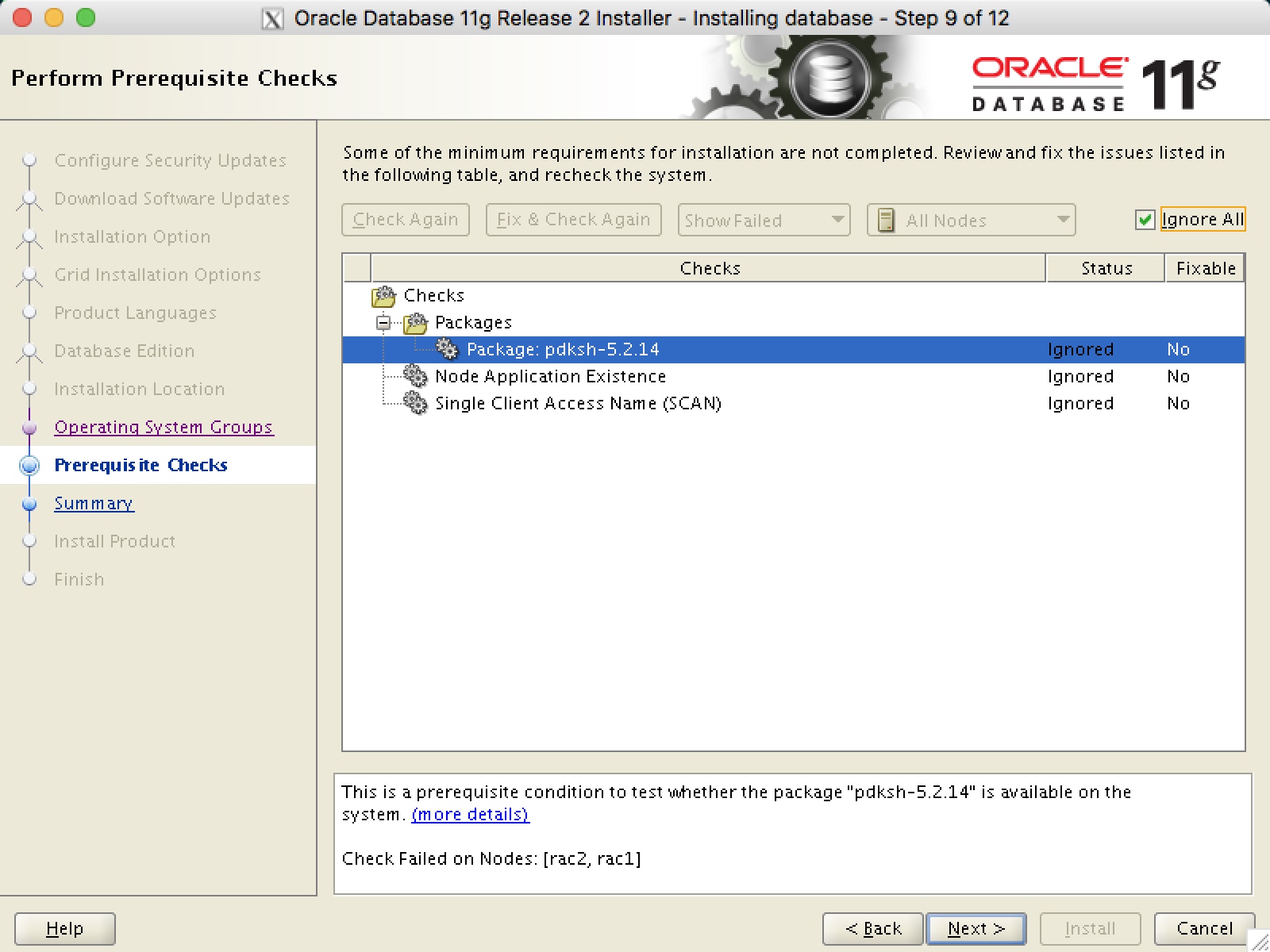Navigate to the Operating System Groups step
This screenshot has width=1270, height=952.
164,427
